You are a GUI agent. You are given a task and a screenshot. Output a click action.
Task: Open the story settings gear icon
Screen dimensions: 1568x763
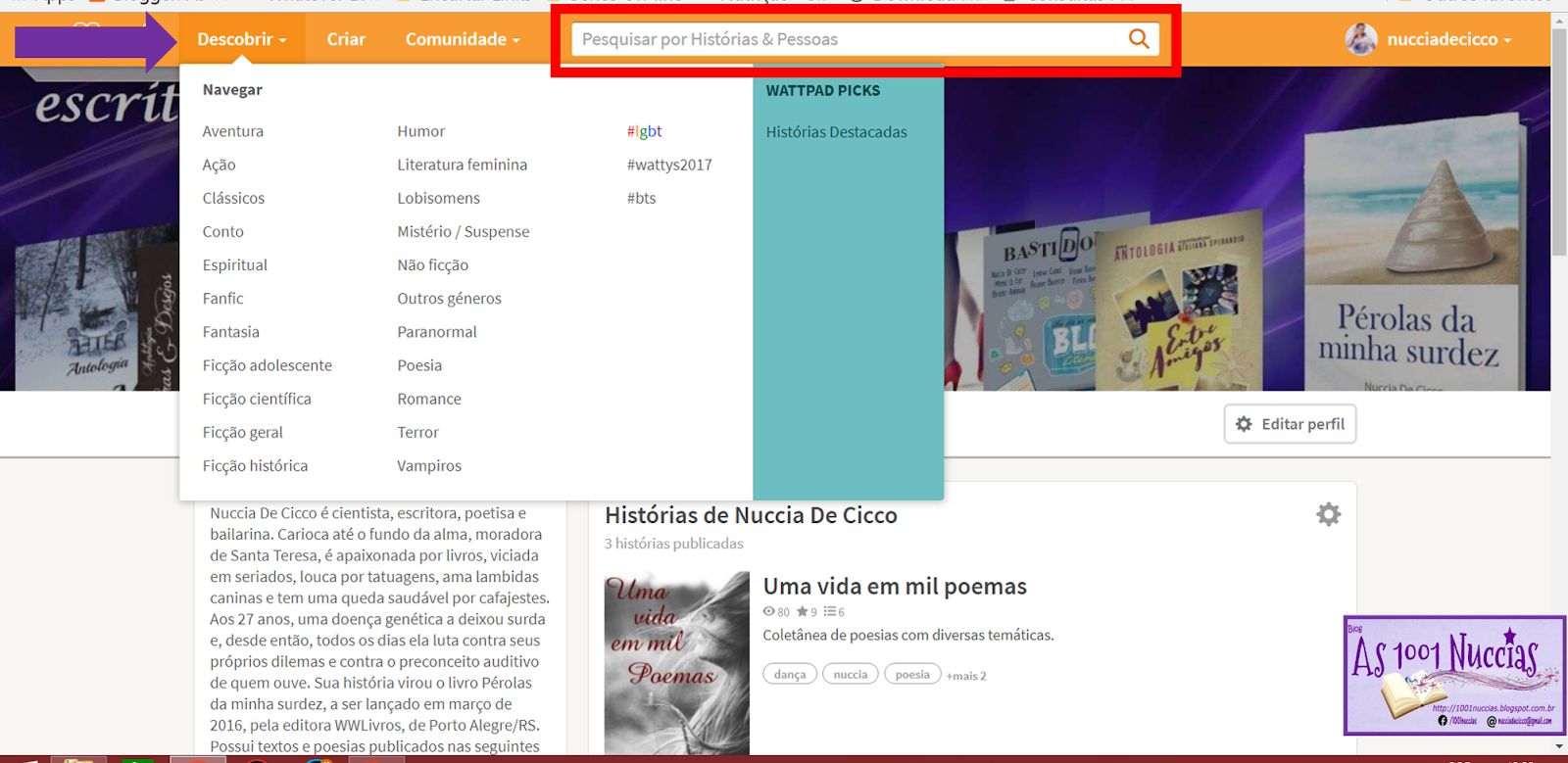(1328, 514)
